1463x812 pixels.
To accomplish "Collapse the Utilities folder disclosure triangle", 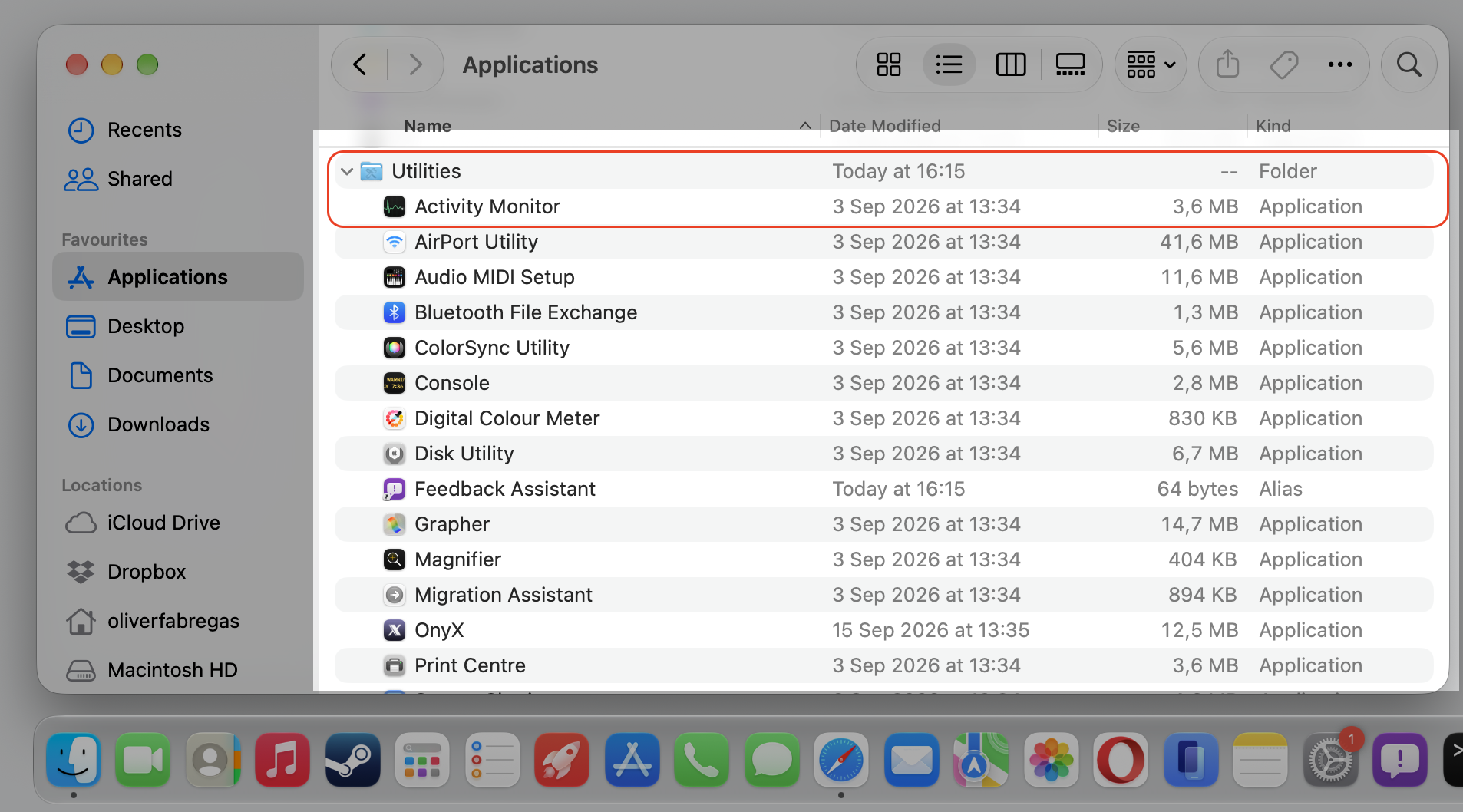I will (x=347, y=171).
